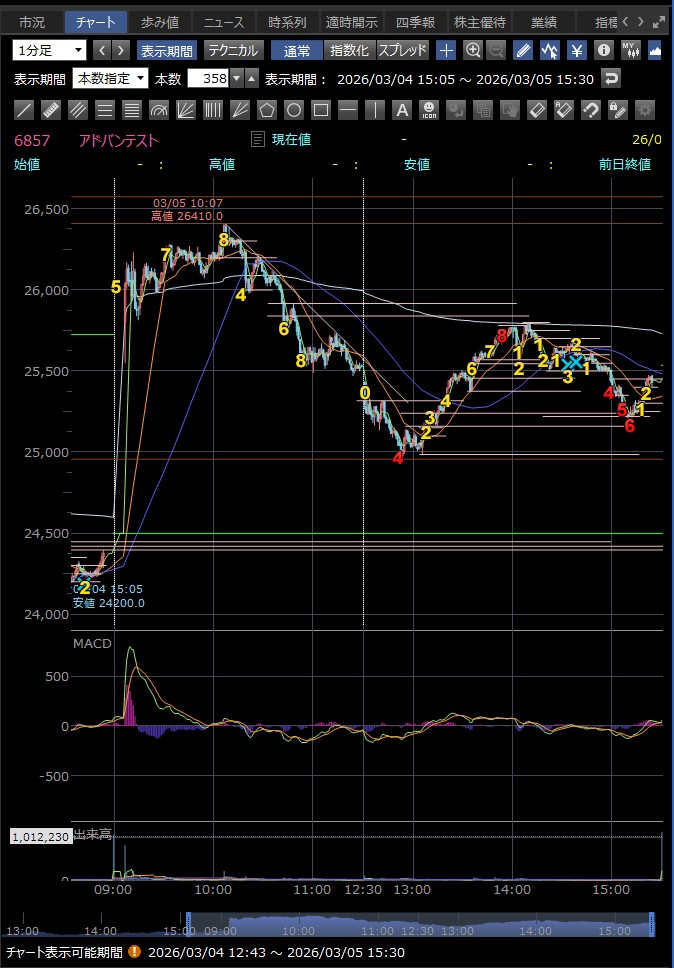The width and height of the screenshot is (674, 968).
Task: Expand the 本数指定 period dropdown
Action: point(111,78)
